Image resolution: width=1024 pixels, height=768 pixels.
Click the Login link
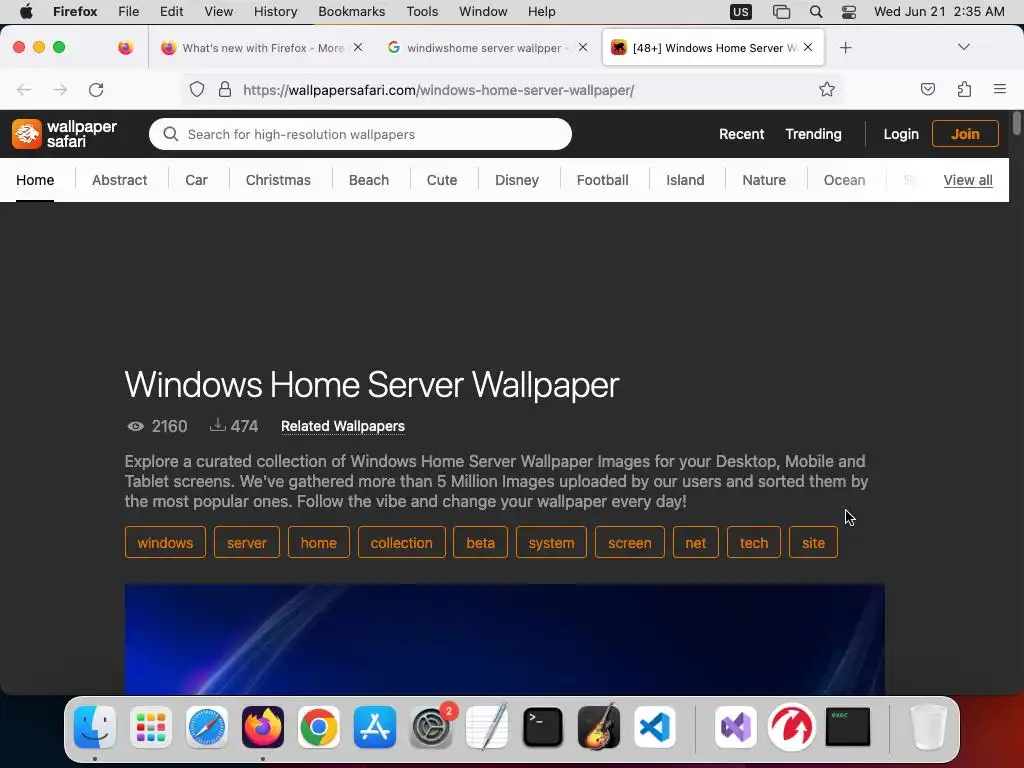[901, 134]
